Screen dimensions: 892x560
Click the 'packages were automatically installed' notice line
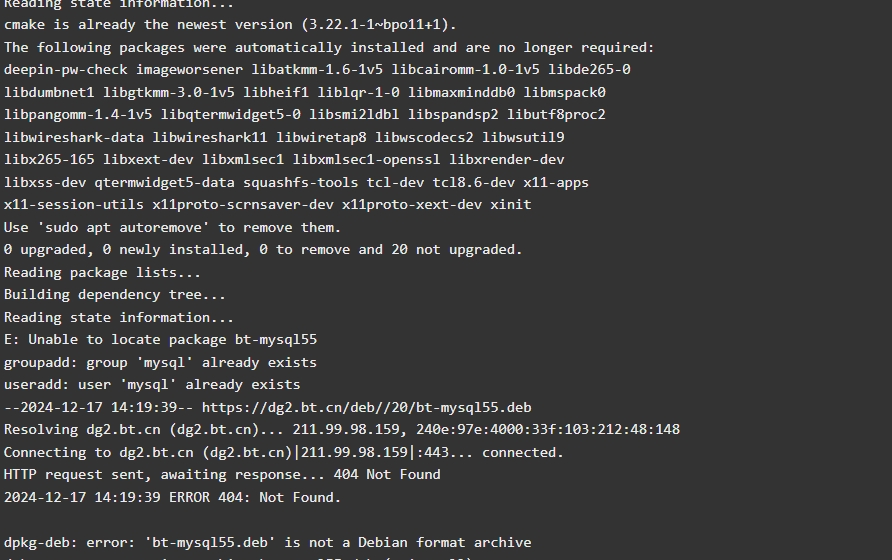pyautogui.click(x=329, y=48)
